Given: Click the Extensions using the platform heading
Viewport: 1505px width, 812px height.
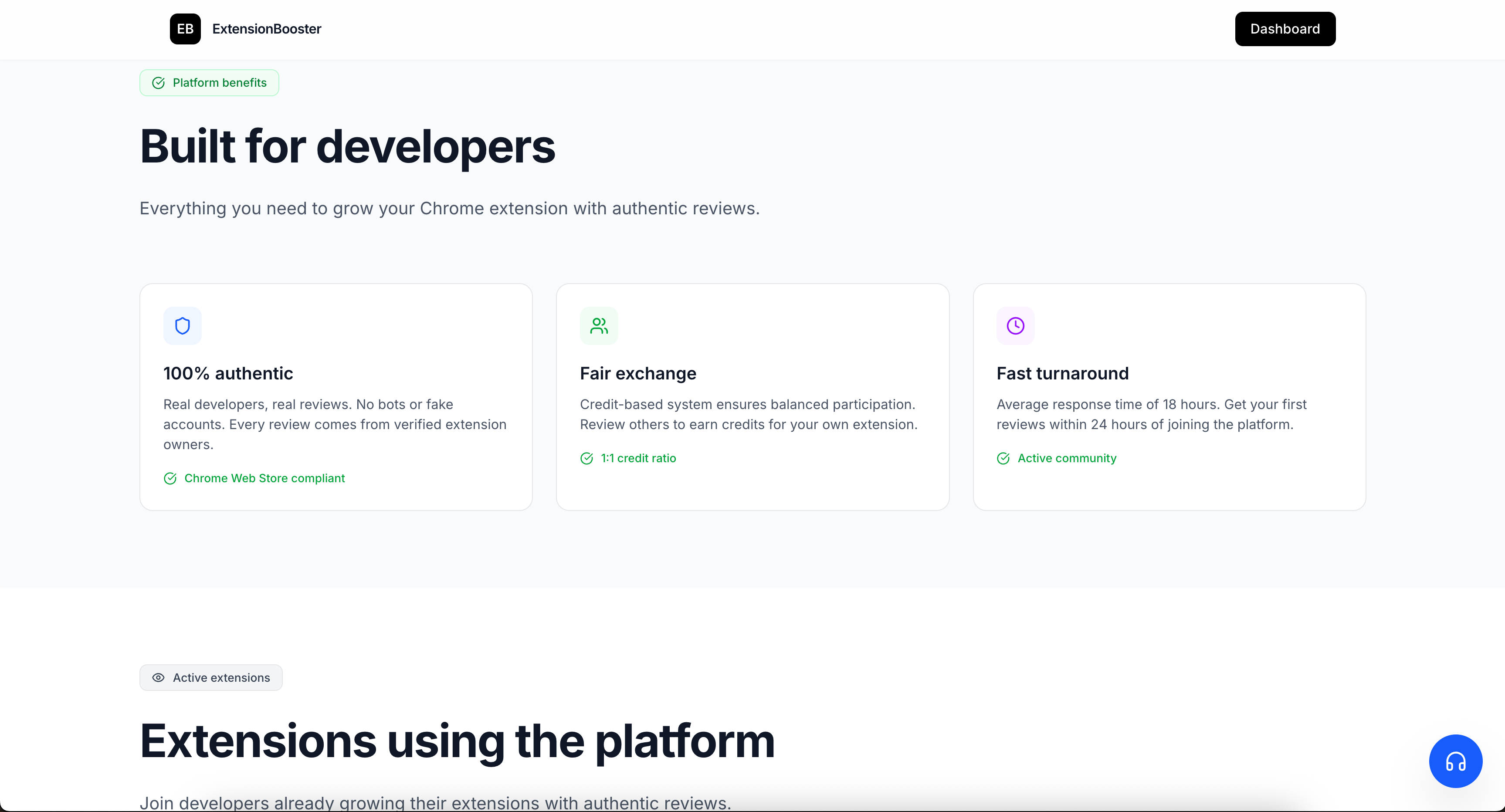Looking at the screenshot, I should click(x=457, y=741).
